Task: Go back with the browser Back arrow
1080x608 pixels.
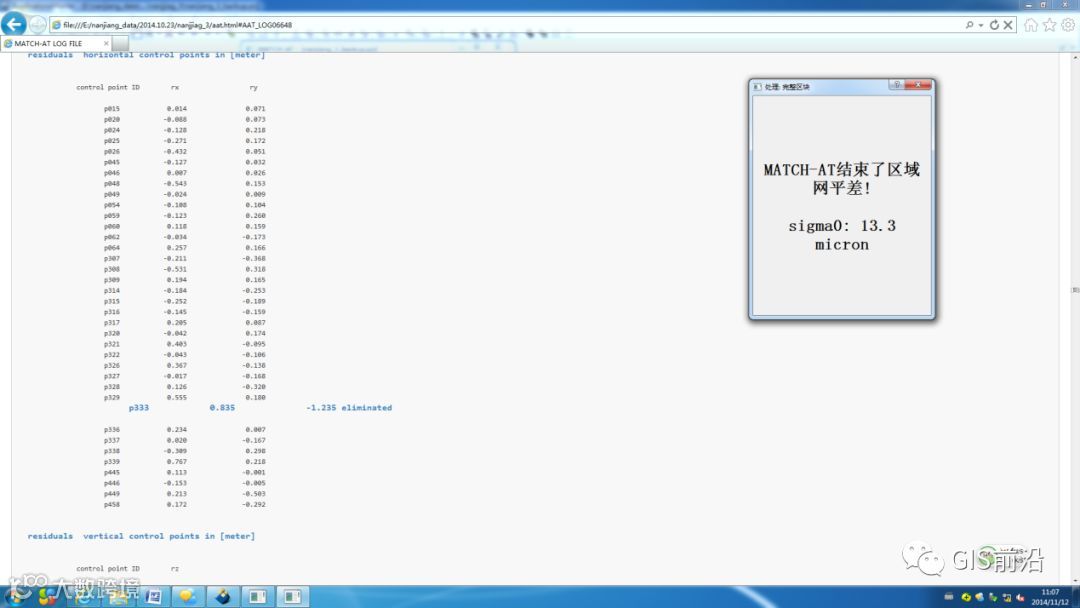Action: coord(14,24)
